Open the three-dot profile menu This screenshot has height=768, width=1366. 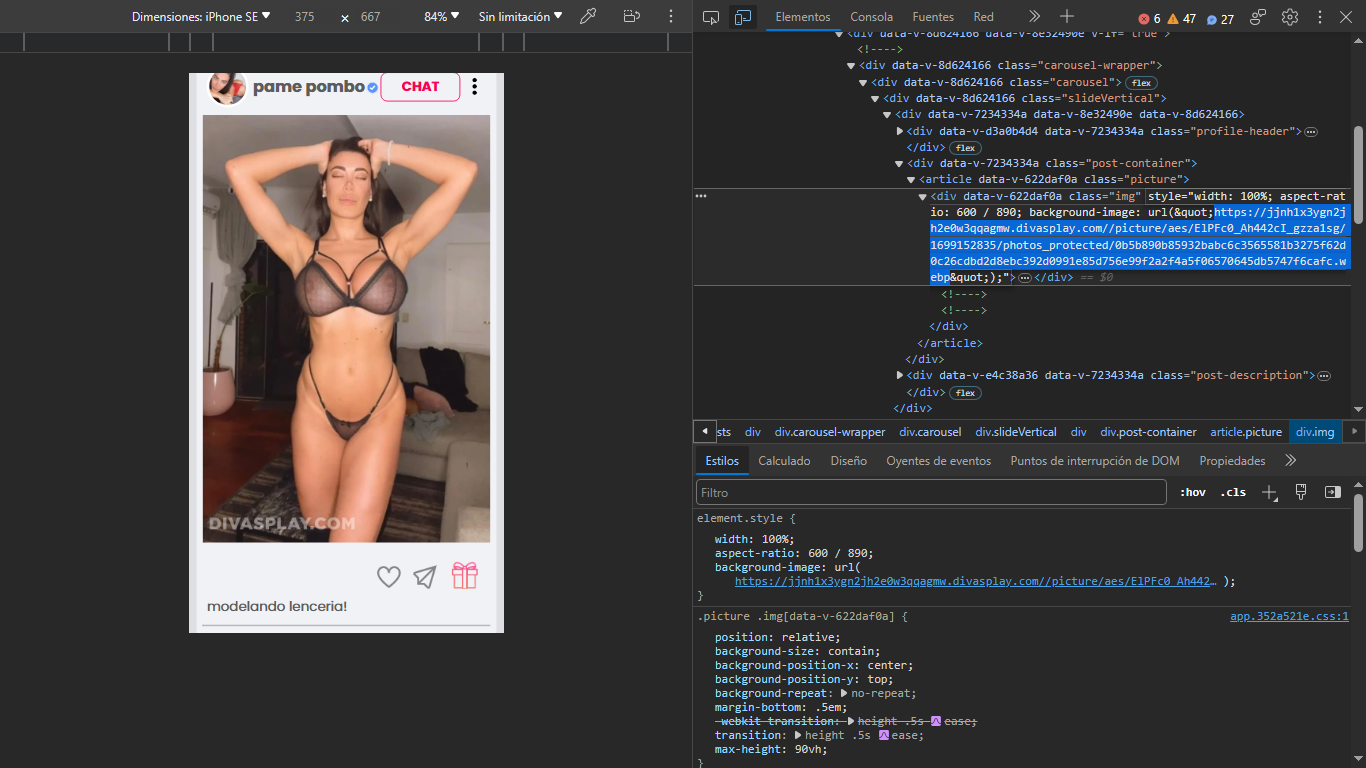click(474, 87)
